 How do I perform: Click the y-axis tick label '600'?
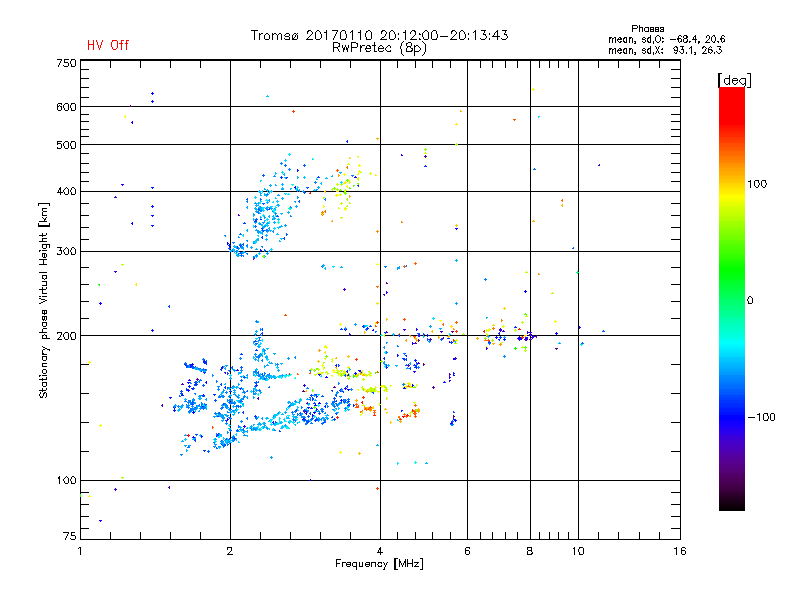point(66,107)
